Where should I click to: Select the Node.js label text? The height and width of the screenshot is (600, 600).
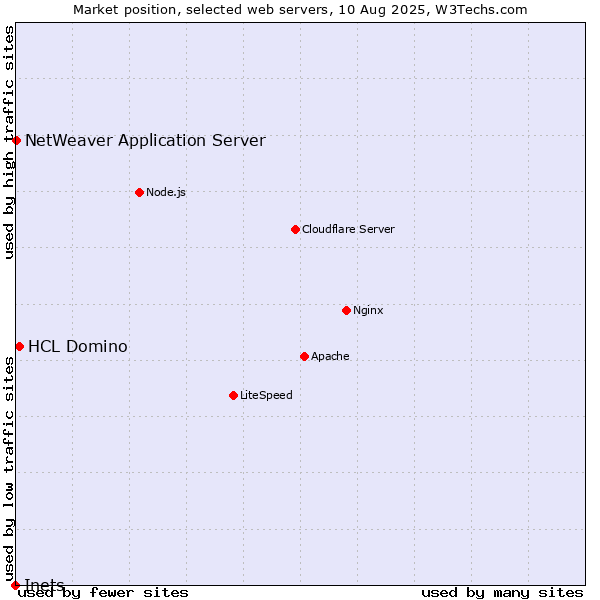(166, 192)
